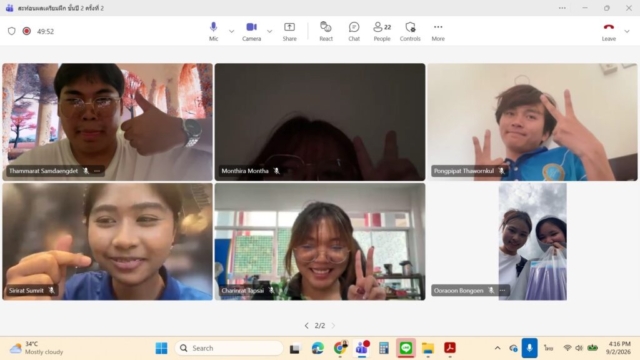Image resolution: width=640 pixels, height=360 pixels.
Task: Toggle the Camera button
Action: point(251,31)
